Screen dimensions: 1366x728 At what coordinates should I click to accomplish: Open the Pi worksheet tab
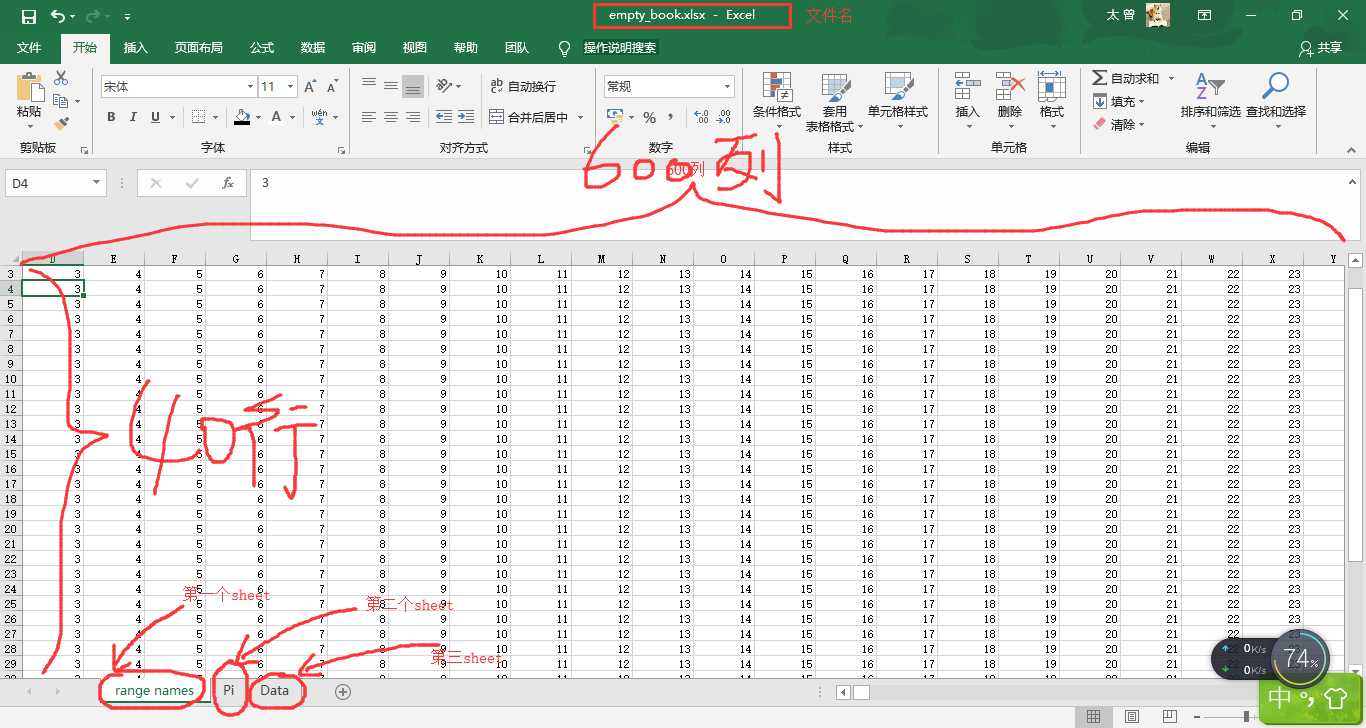229,691
